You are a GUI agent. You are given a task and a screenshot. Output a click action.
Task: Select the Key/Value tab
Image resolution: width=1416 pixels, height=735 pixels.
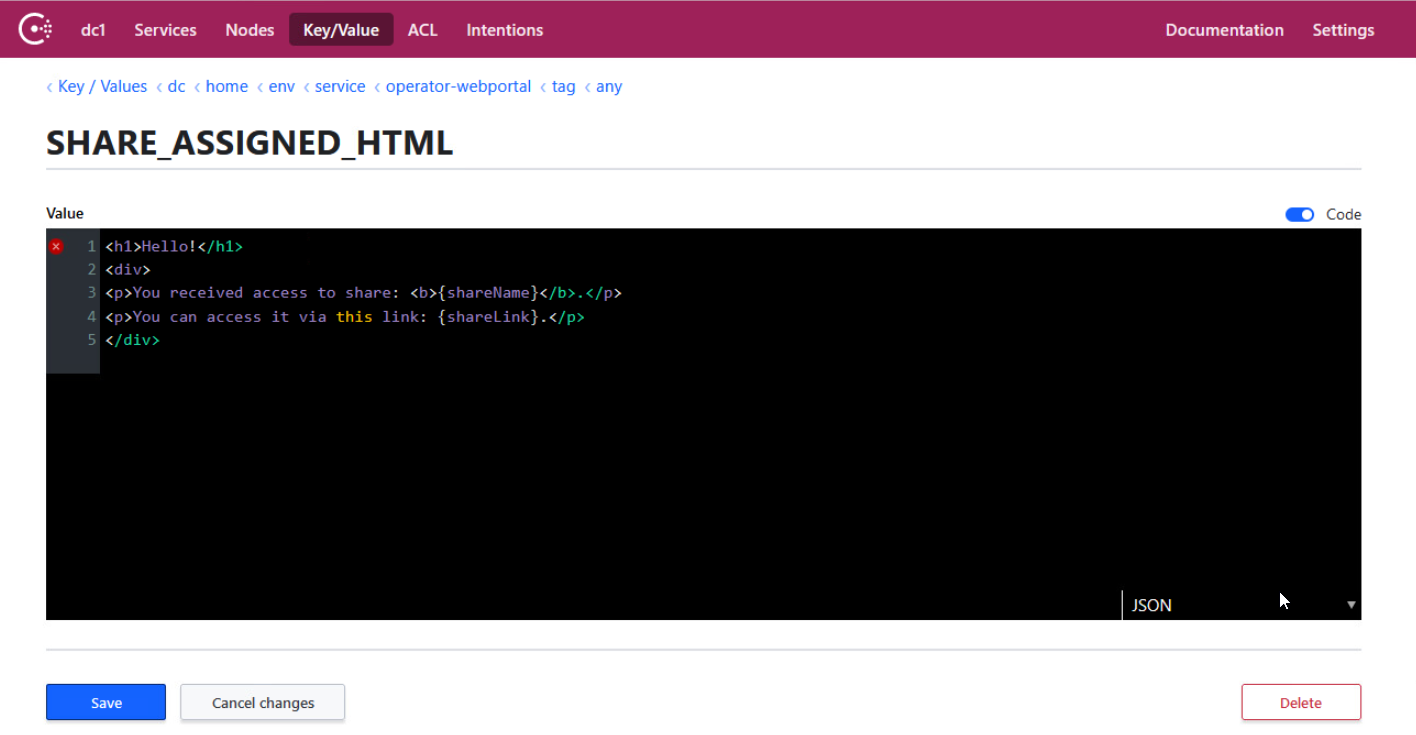point(341,30)
